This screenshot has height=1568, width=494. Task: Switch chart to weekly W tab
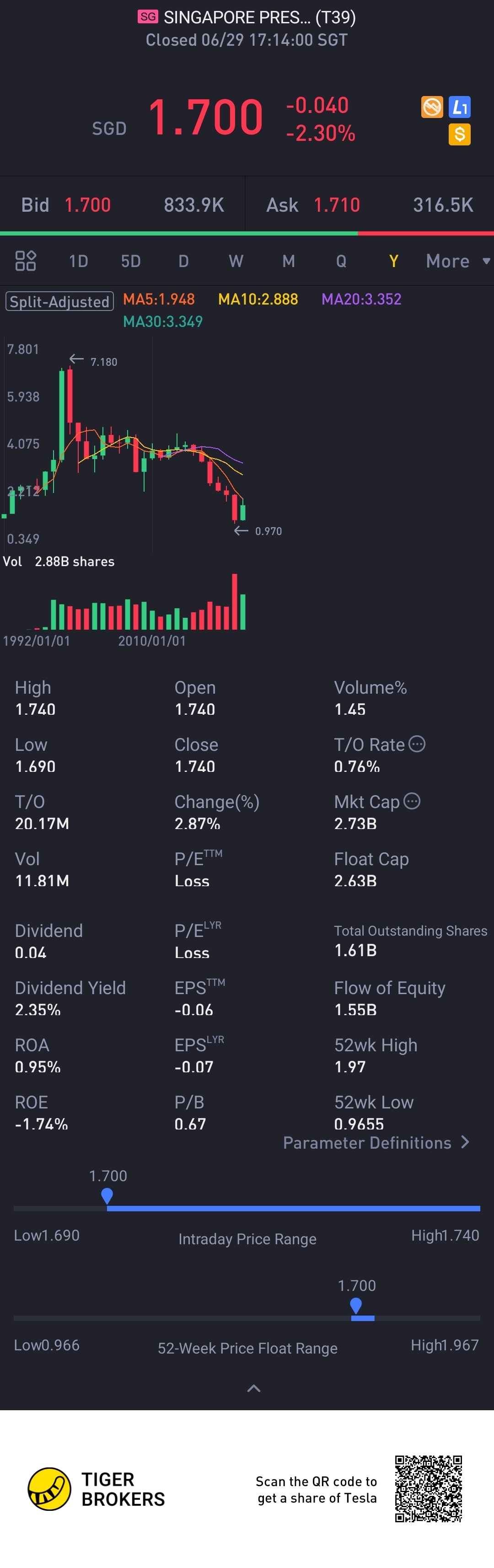tap(236, 261)
